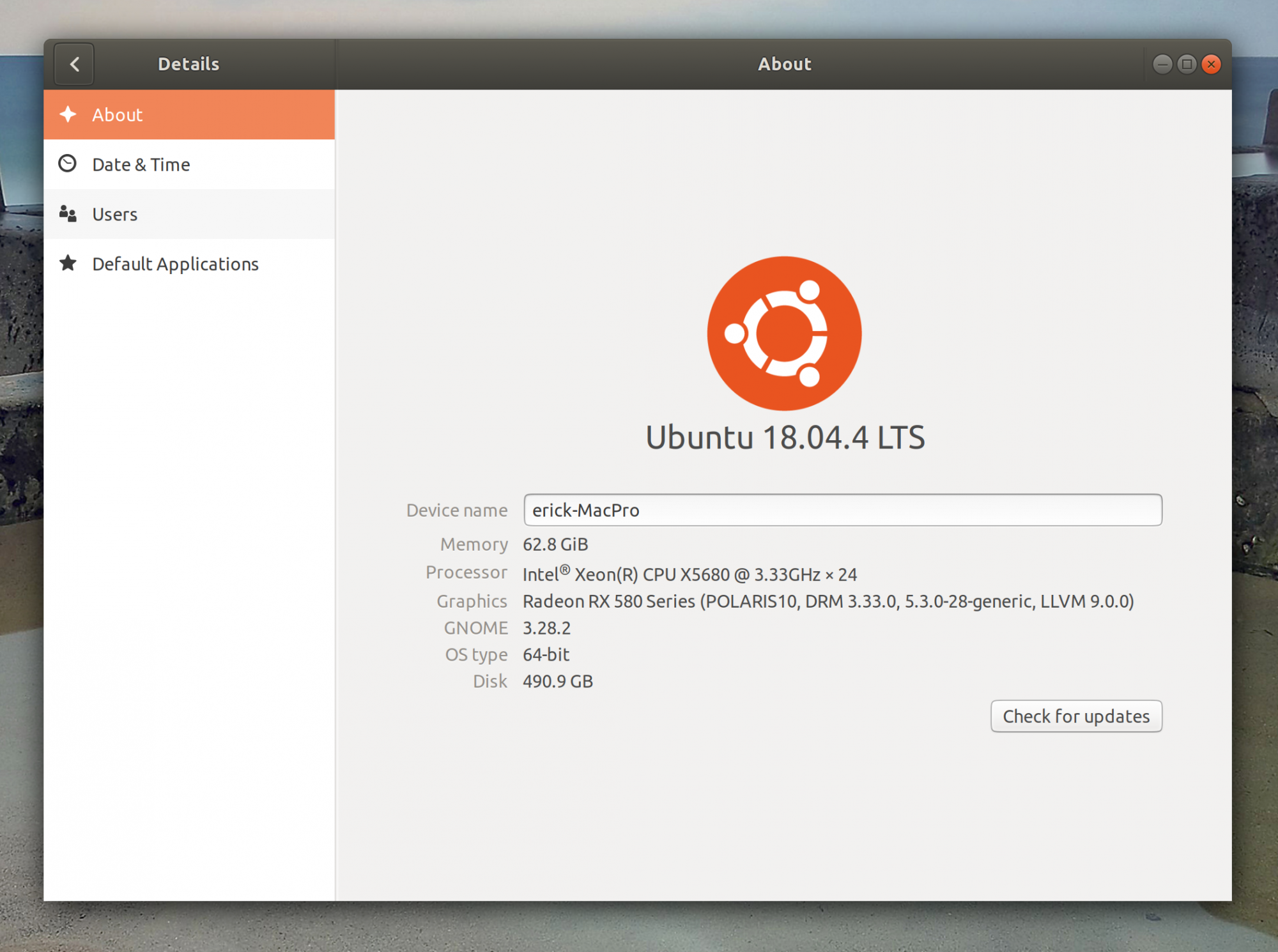Maximize the settings window
The width and height of the screenshot is (1278, 952).
coord(1187,65)
